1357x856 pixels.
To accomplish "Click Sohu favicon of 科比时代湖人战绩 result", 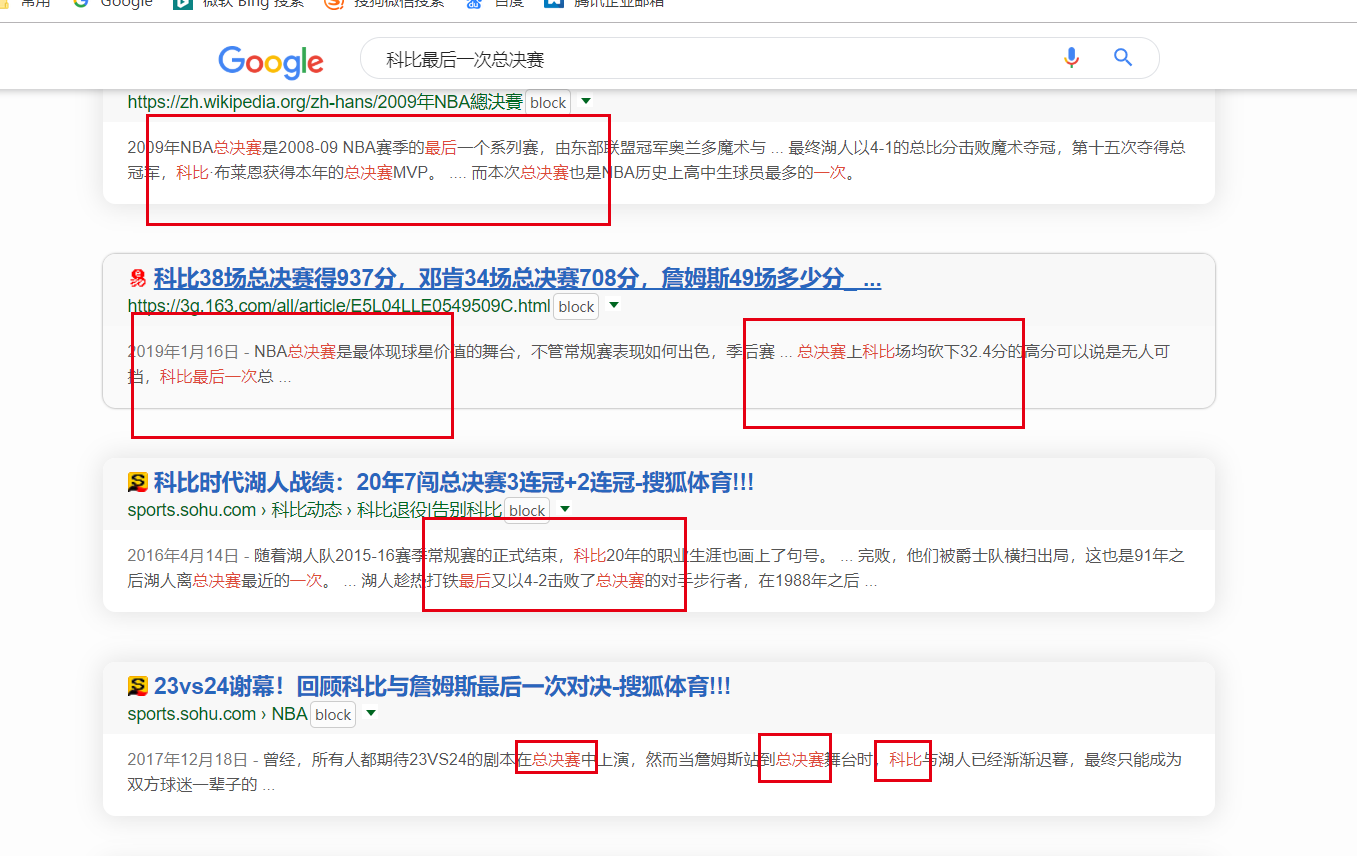I will pos(138,483).
